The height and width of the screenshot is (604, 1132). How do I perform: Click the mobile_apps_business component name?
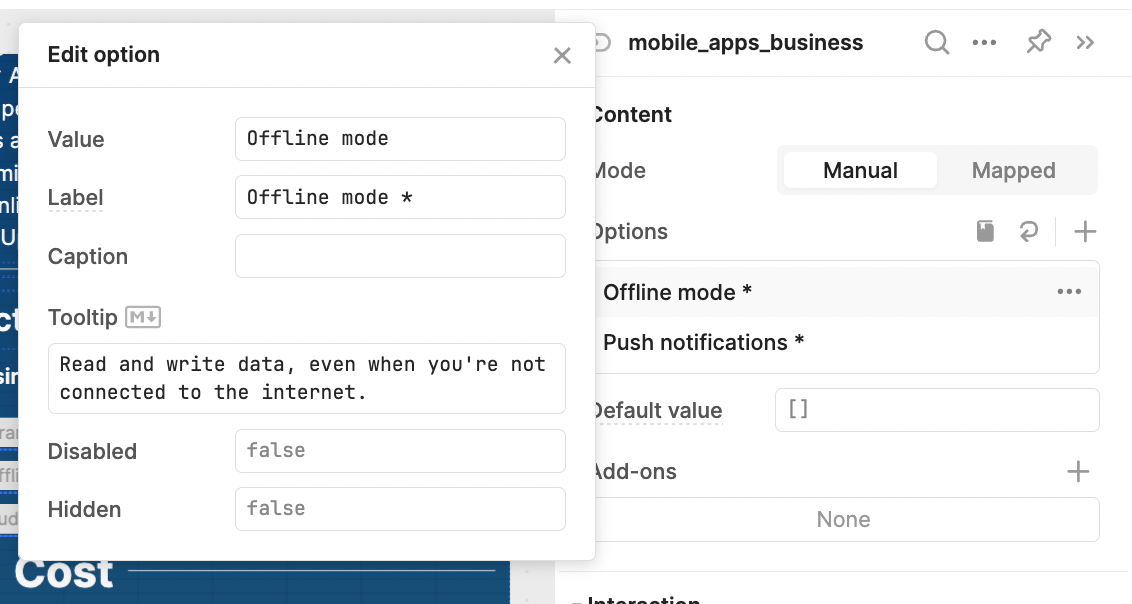coord(745,43)
